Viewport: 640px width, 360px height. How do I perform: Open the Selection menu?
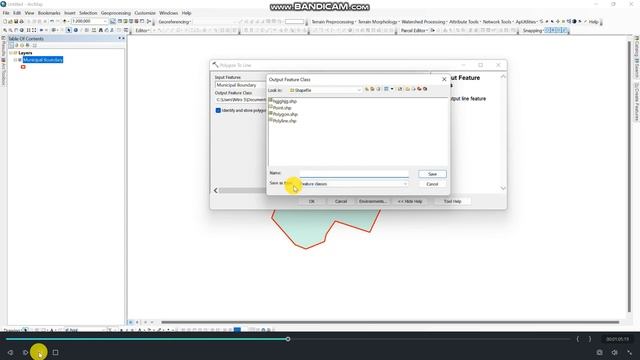point(88,13)
